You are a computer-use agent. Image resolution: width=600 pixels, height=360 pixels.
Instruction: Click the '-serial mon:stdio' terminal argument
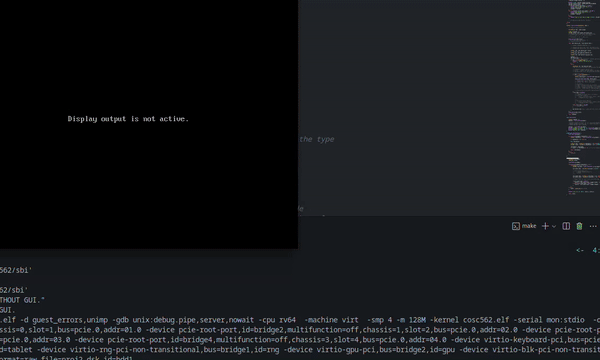pyautogui.click(x=549, y=320)
